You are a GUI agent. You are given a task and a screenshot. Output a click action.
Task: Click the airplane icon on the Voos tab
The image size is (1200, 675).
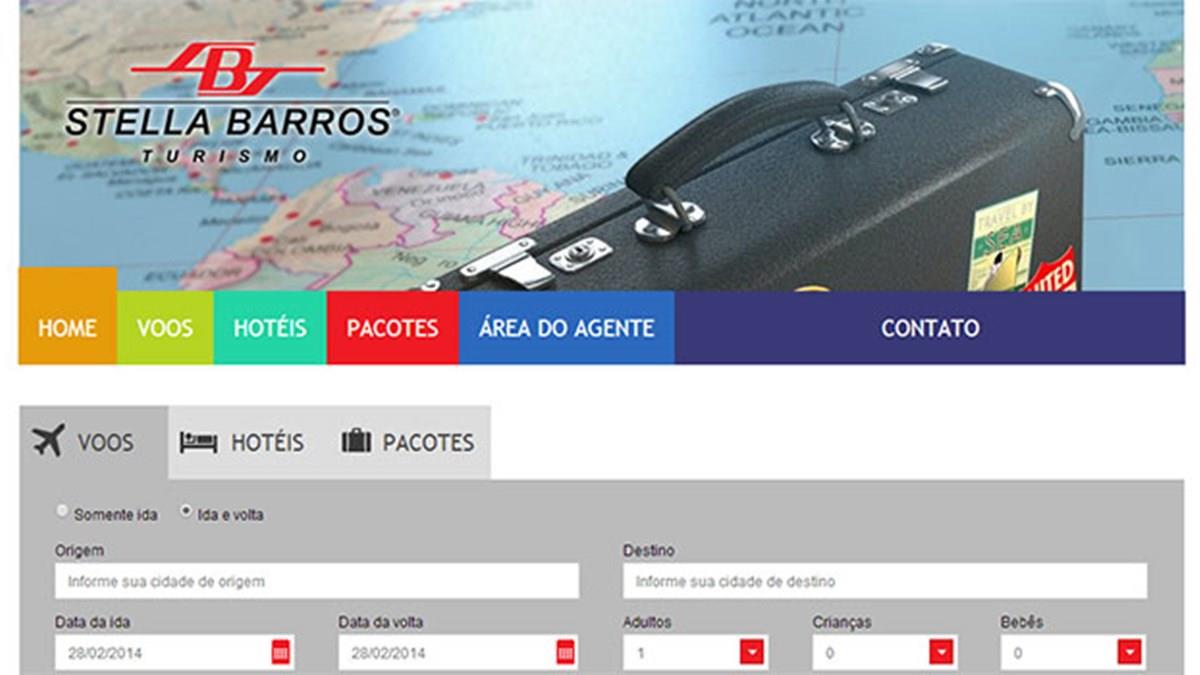pos(48,441)
